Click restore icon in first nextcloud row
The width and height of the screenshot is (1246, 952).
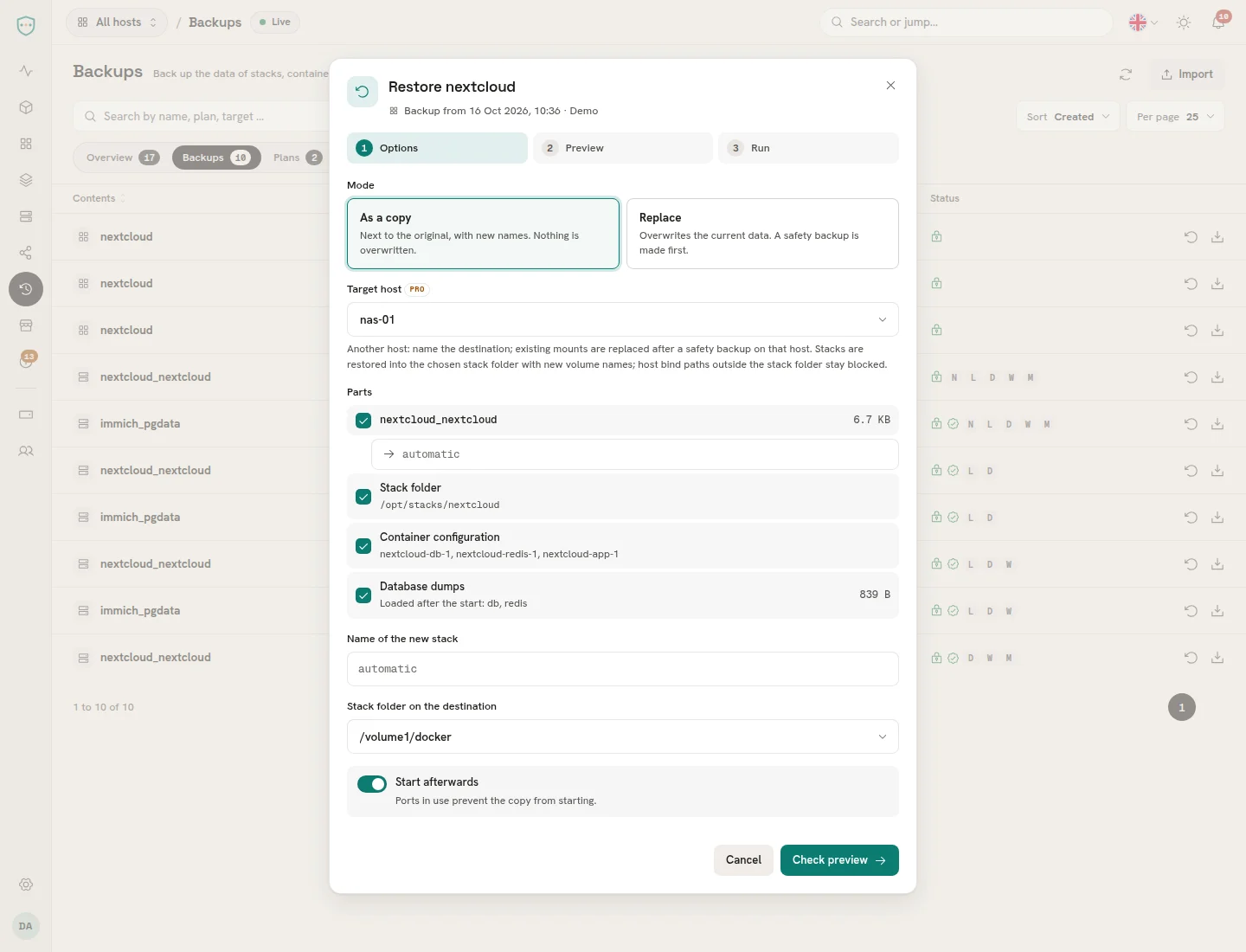click(x=1191, y=237)
